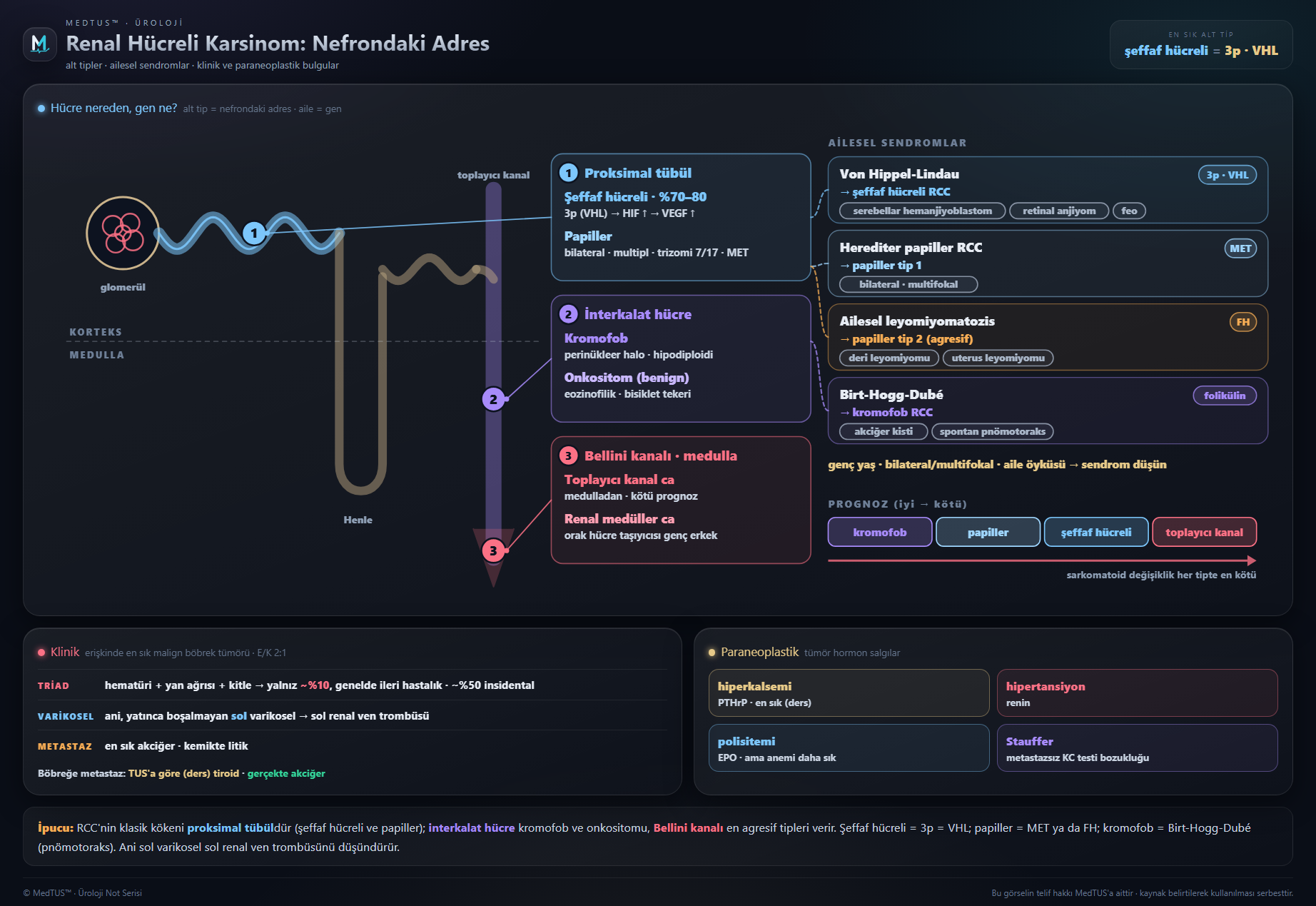
Task: Select the toplayıcı kanal prognosis box
Action: pos(1204,532)
